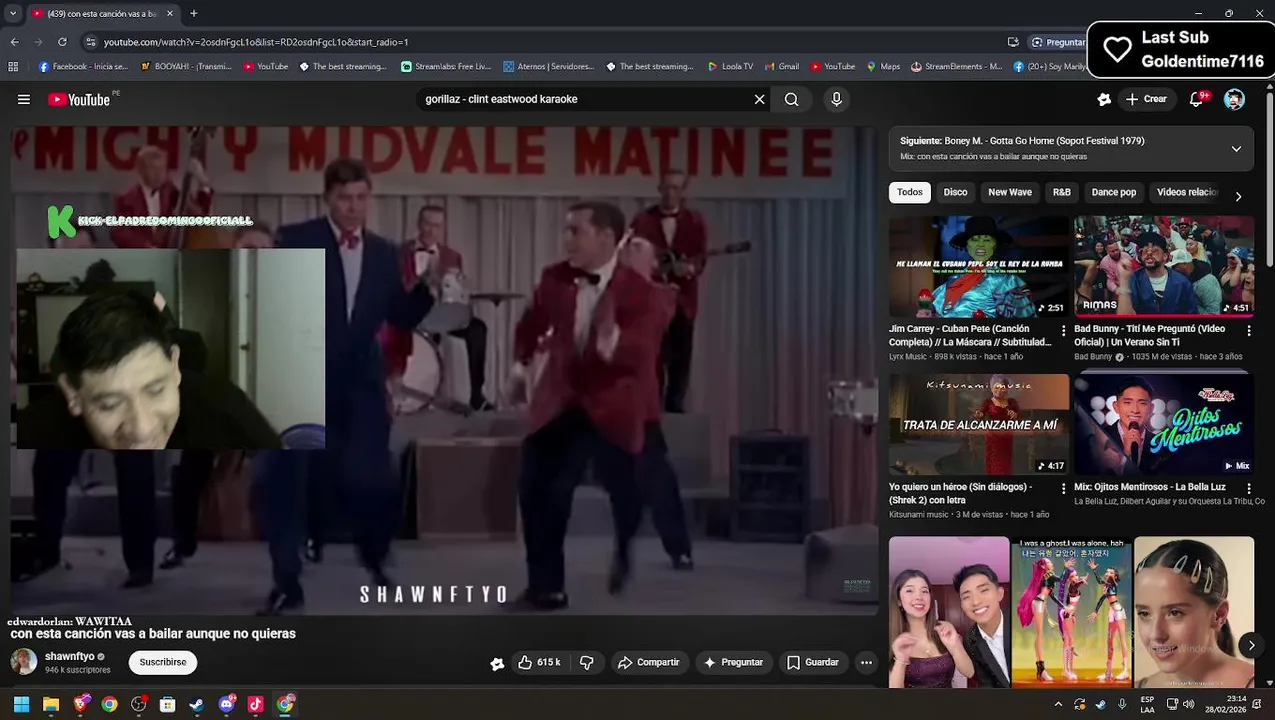Select the New Wave filter chip

[1010, 192]
